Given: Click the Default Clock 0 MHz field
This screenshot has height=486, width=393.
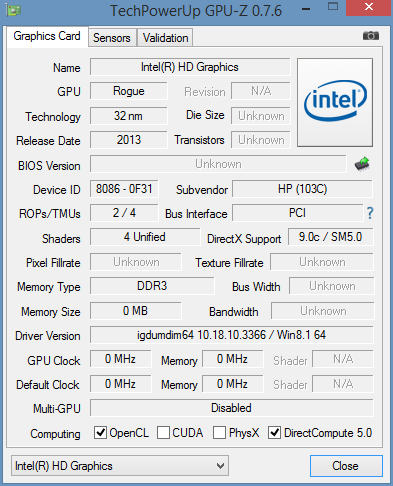Looking at the screenshot, I should [x=120, y=384].
